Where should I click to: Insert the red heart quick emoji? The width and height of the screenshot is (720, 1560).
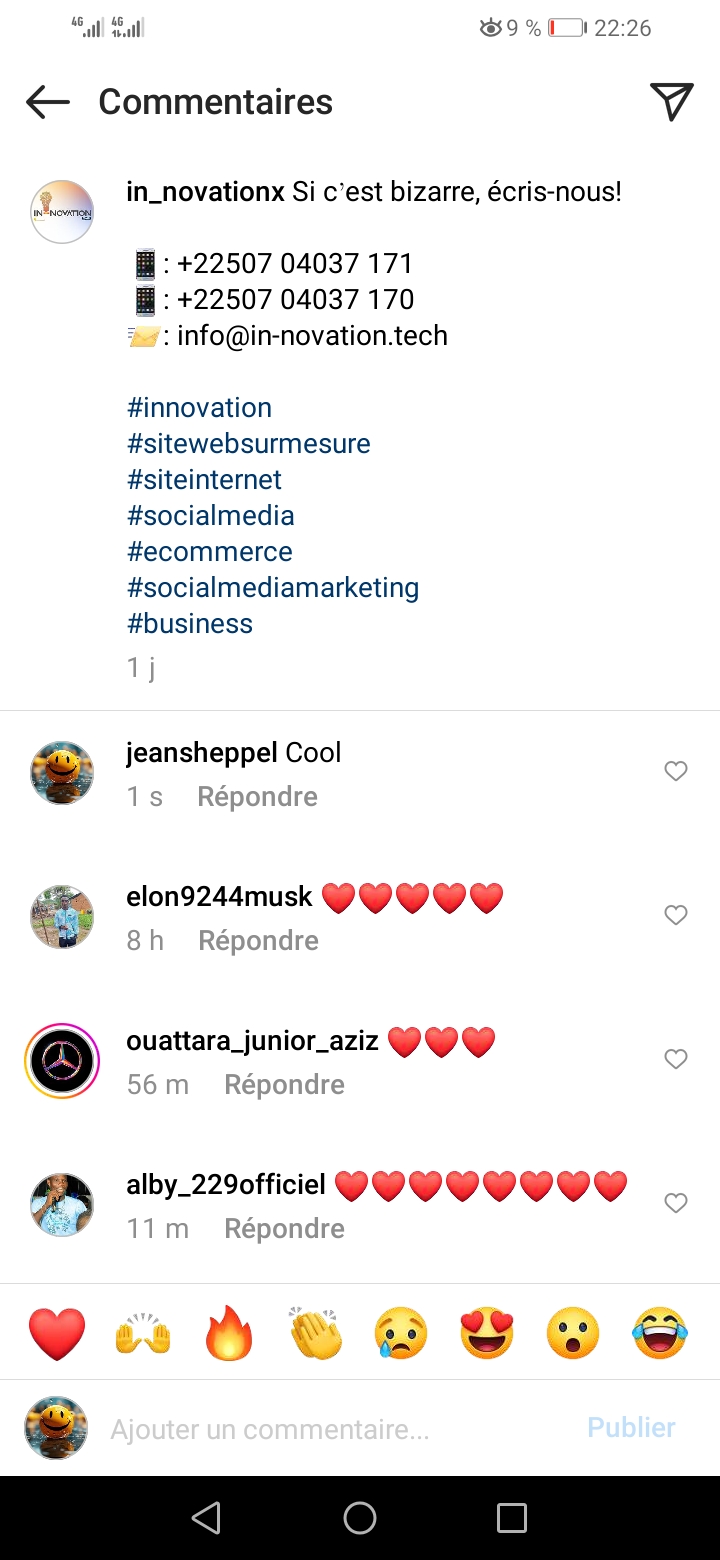click(57, 1334)
